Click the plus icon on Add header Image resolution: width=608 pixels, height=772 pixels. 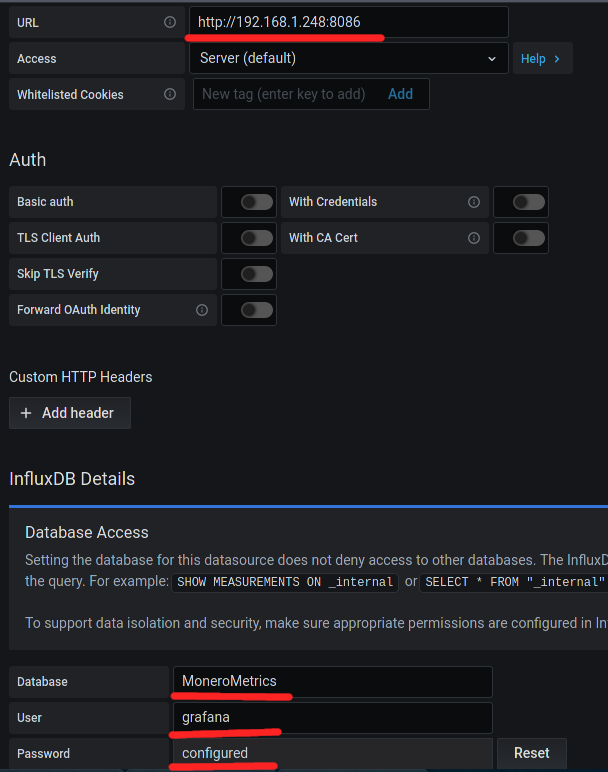(x=27, y=413)
